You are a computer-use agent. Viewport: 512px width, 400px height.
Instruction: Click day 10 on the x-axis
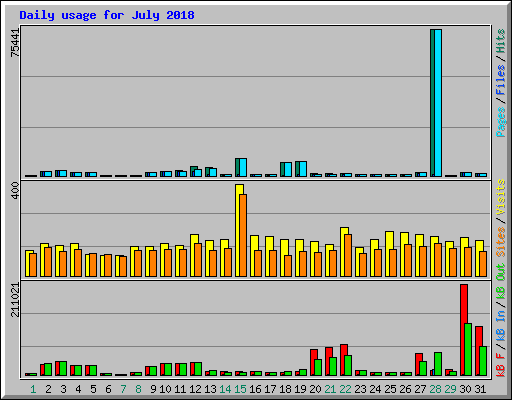[165, 389]
